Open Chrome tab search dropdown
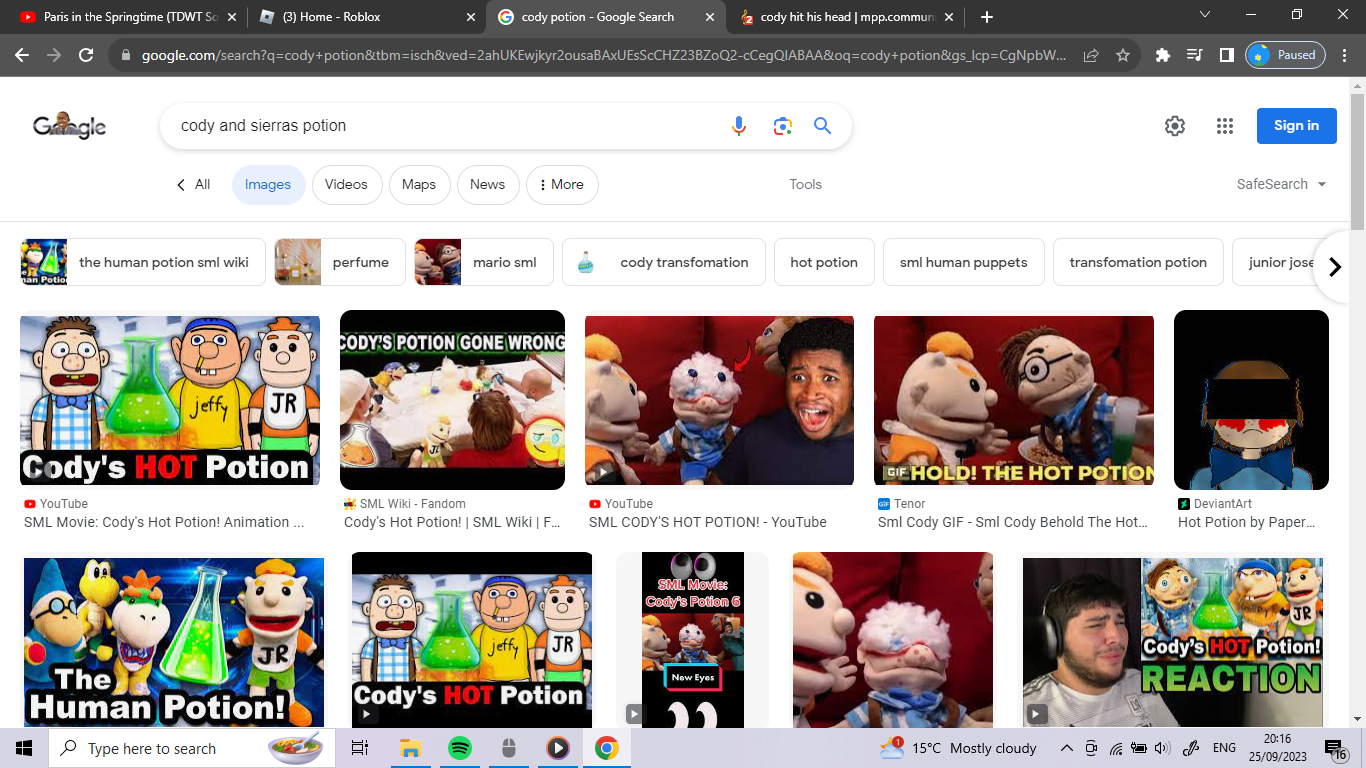This screenshot has height=768, width=1366. click(x=1205, y=14)
